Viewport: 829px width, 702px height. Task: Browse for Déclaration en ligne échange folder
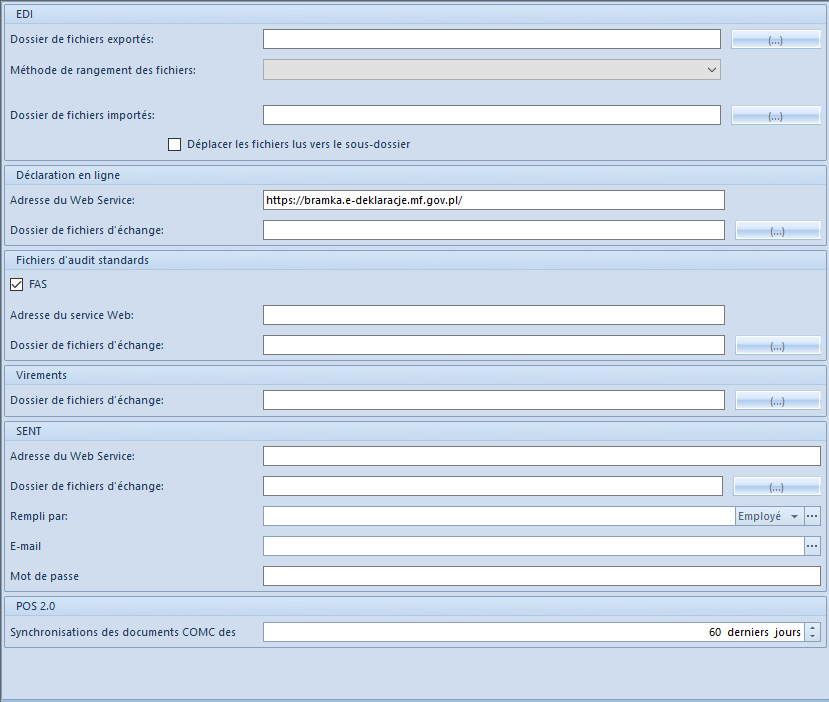(778, 230)
